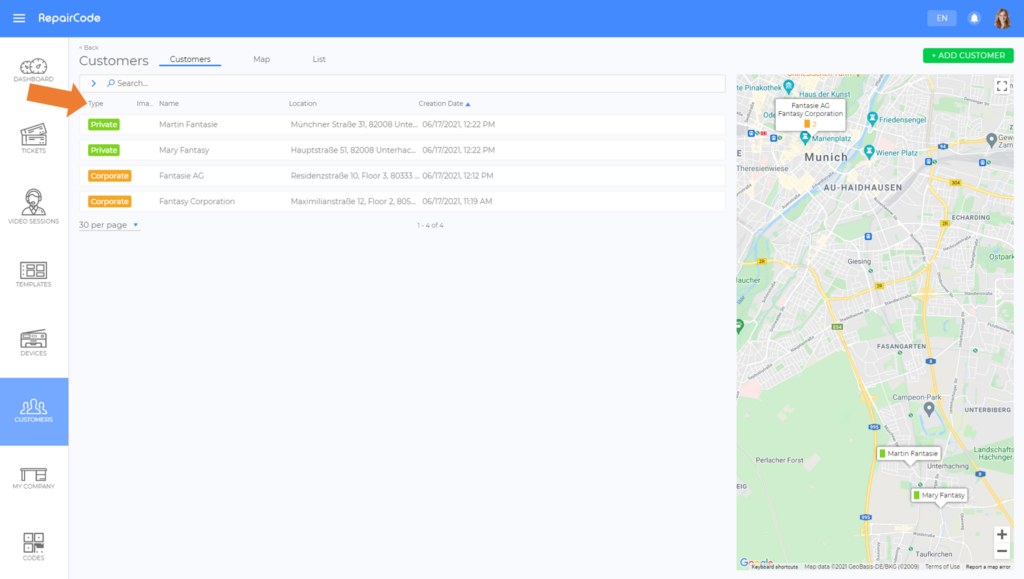Viewport: 1024px width, 579px height.
Task: Select Customers in the sidebar
Action: [34, 411]
